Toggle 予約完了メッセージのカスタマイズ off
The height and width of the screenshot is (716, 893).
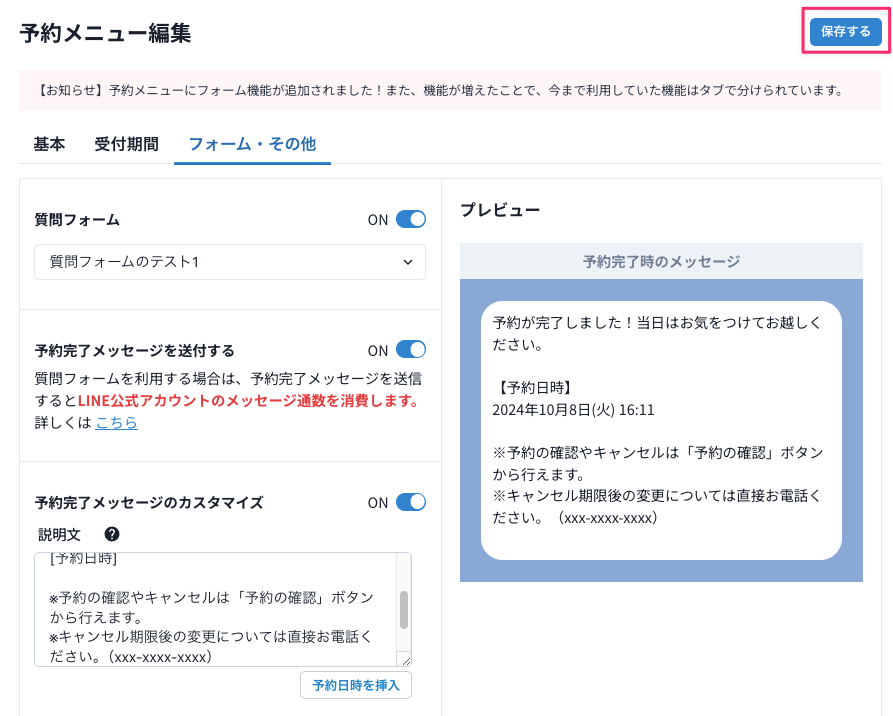coord(410,502)
